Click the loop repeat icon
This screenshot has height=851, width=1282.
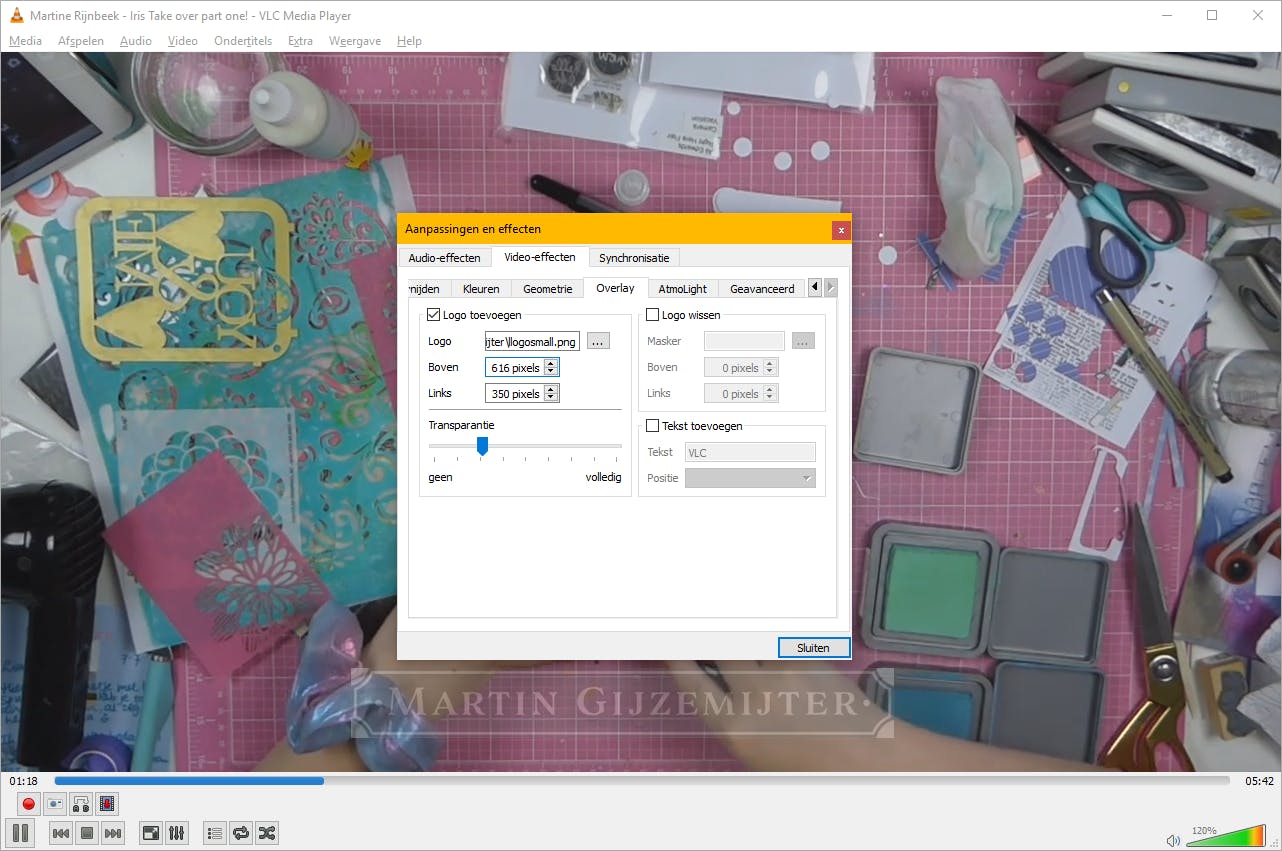point(240,833)
